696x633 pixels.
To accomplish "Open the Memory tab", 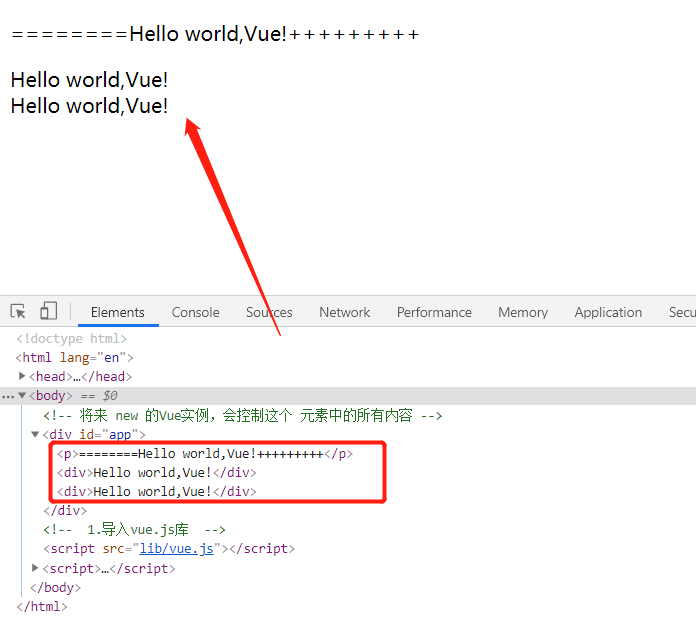I will (523, 312).
